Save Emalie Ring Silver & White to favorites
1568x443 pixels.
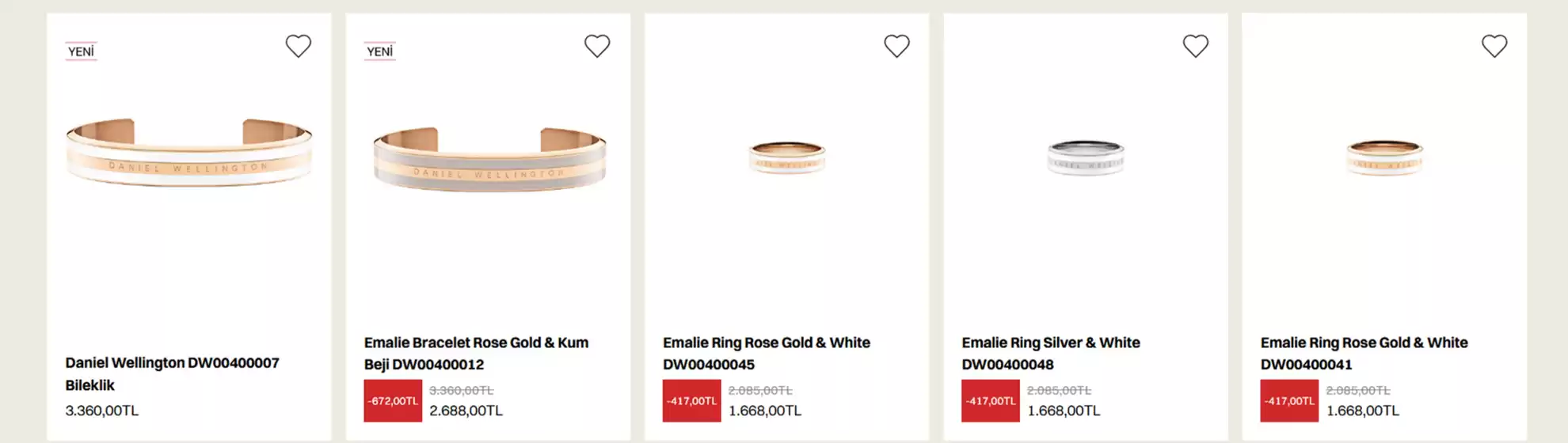1195,47
